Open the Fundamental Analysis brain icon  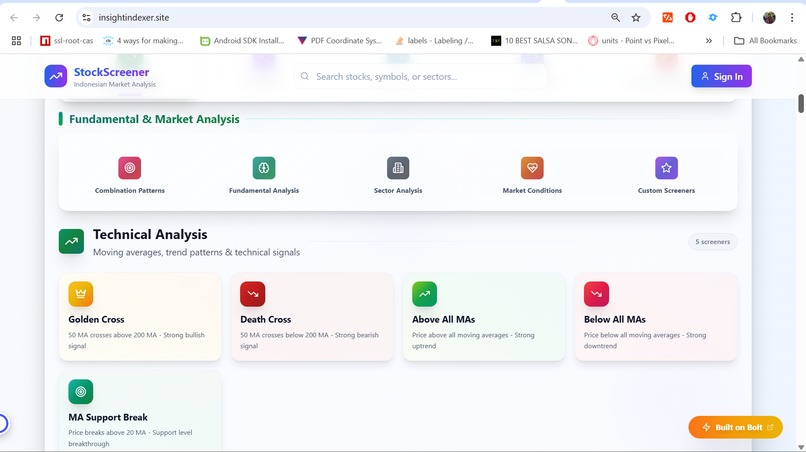point(264,168)
